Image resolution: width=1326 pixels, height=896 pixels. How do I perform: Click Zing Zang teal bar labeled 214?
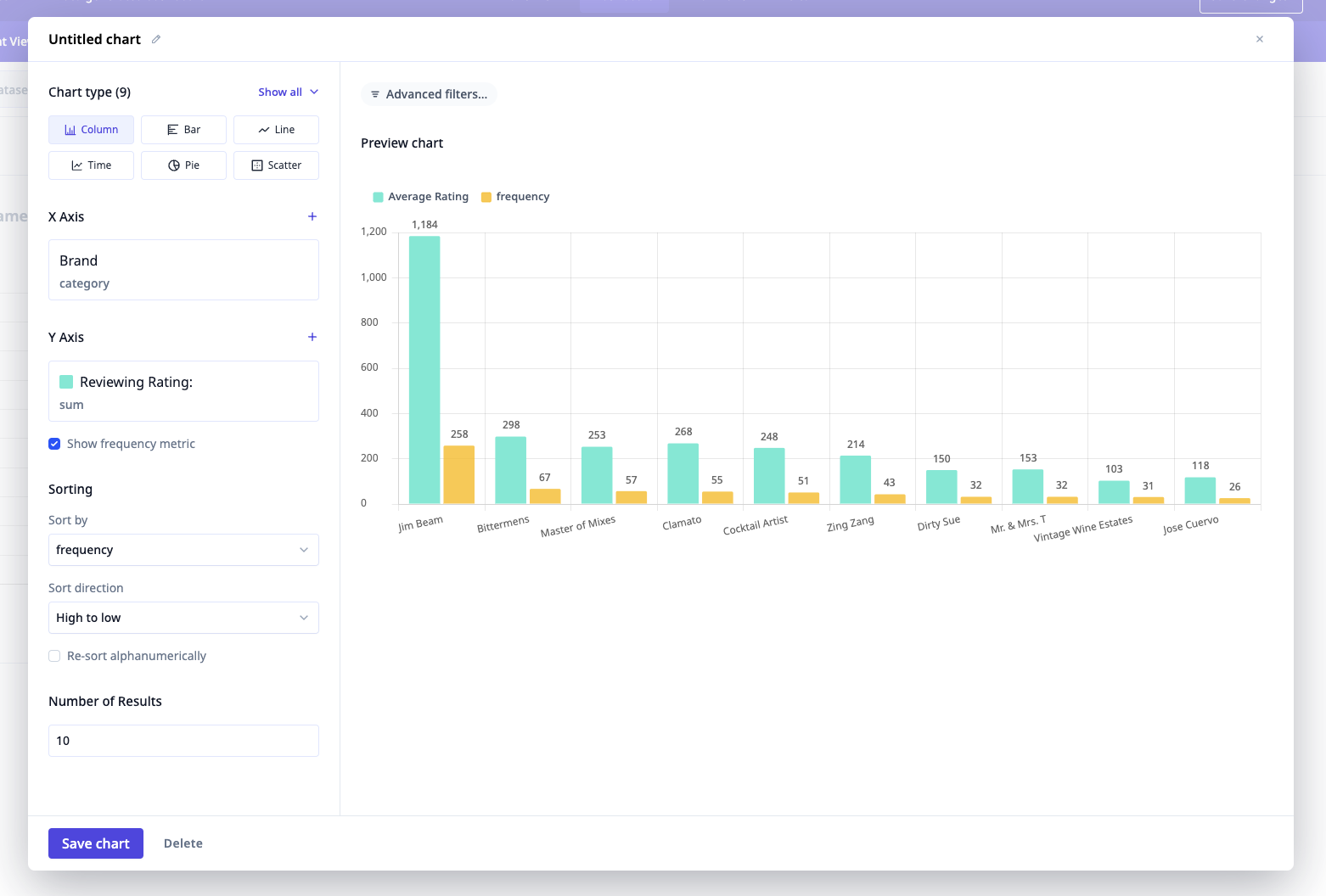(x=856, y=479)
